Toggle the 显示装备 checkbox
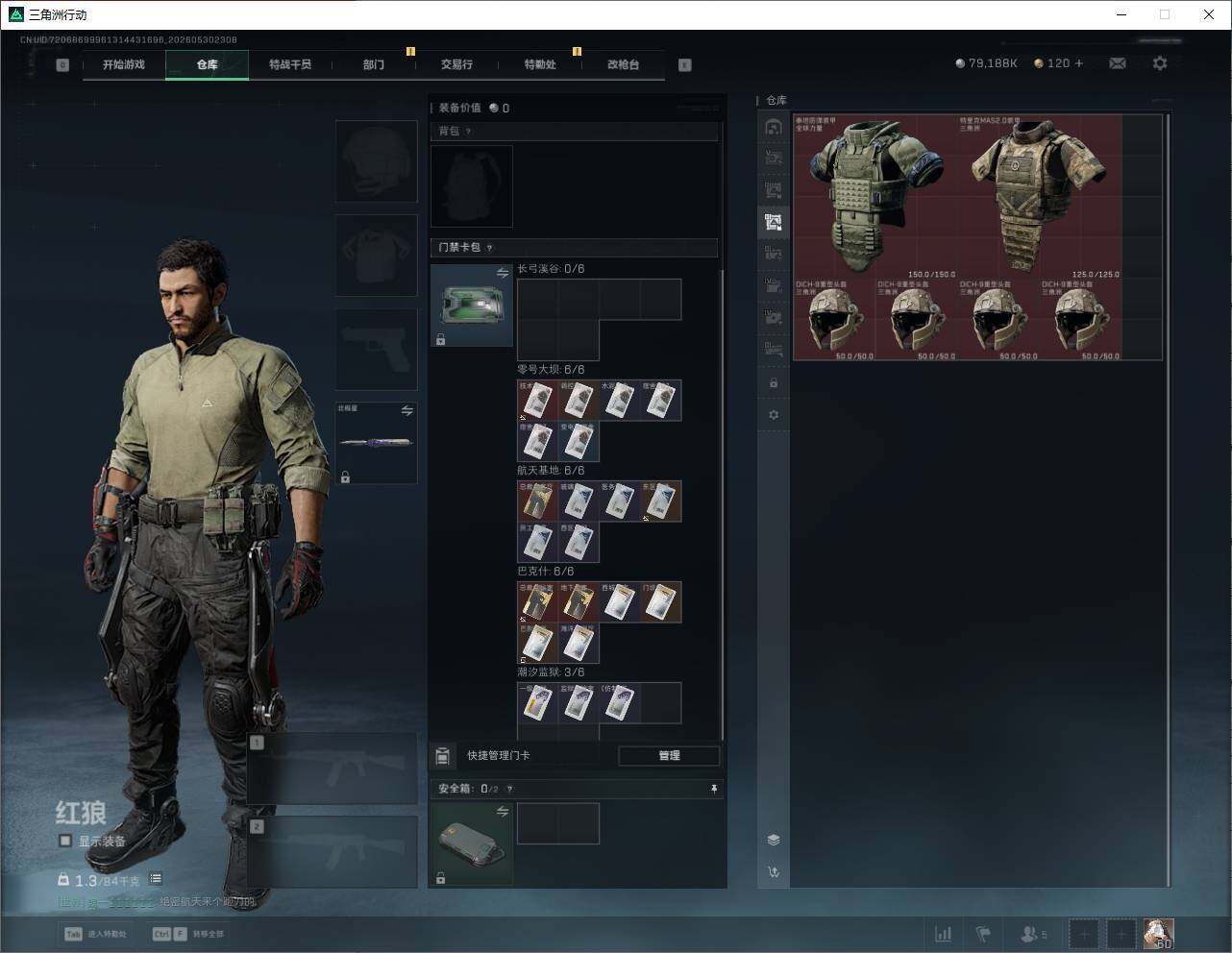The image size is (1232, 953). coord(65,841)
